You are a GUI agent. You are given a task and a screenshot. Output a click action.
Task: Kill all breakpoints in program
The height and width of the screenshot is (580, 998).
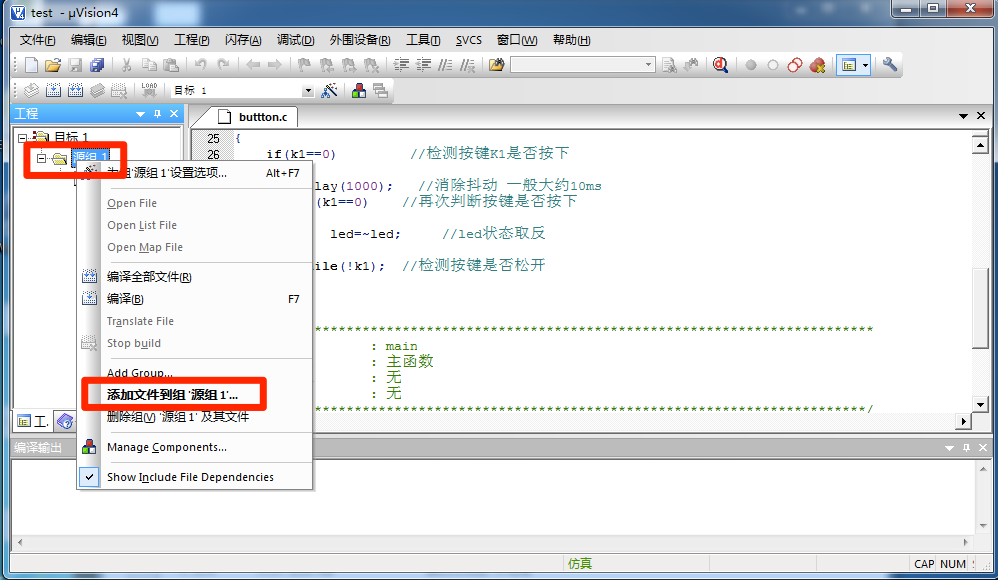tap(817, 64)
